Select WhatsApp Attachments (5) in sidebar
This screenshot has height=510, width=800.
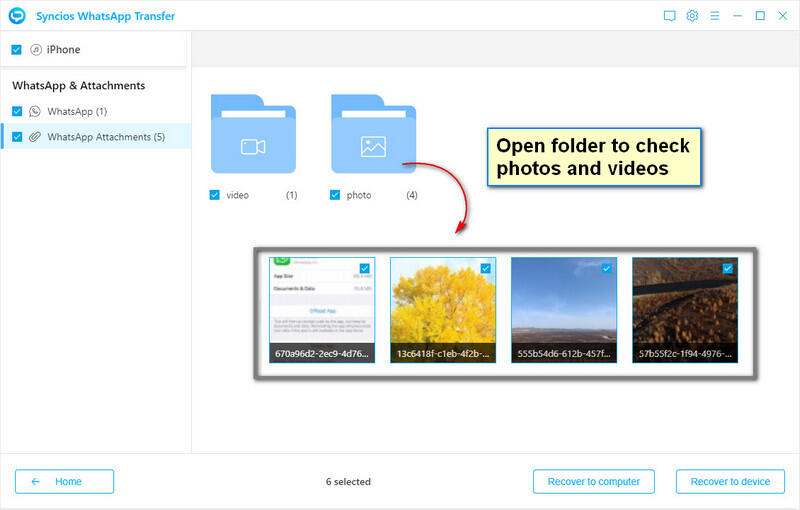(x=106, y=137)
